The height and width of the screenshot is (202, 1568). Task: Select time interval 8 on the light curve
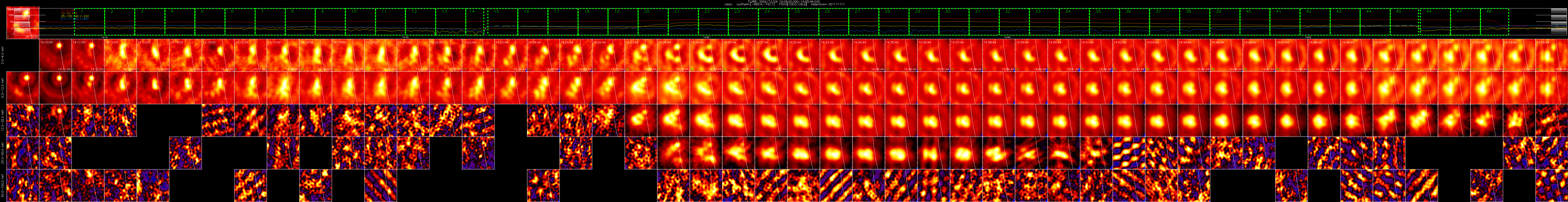[x=300, y=22]
